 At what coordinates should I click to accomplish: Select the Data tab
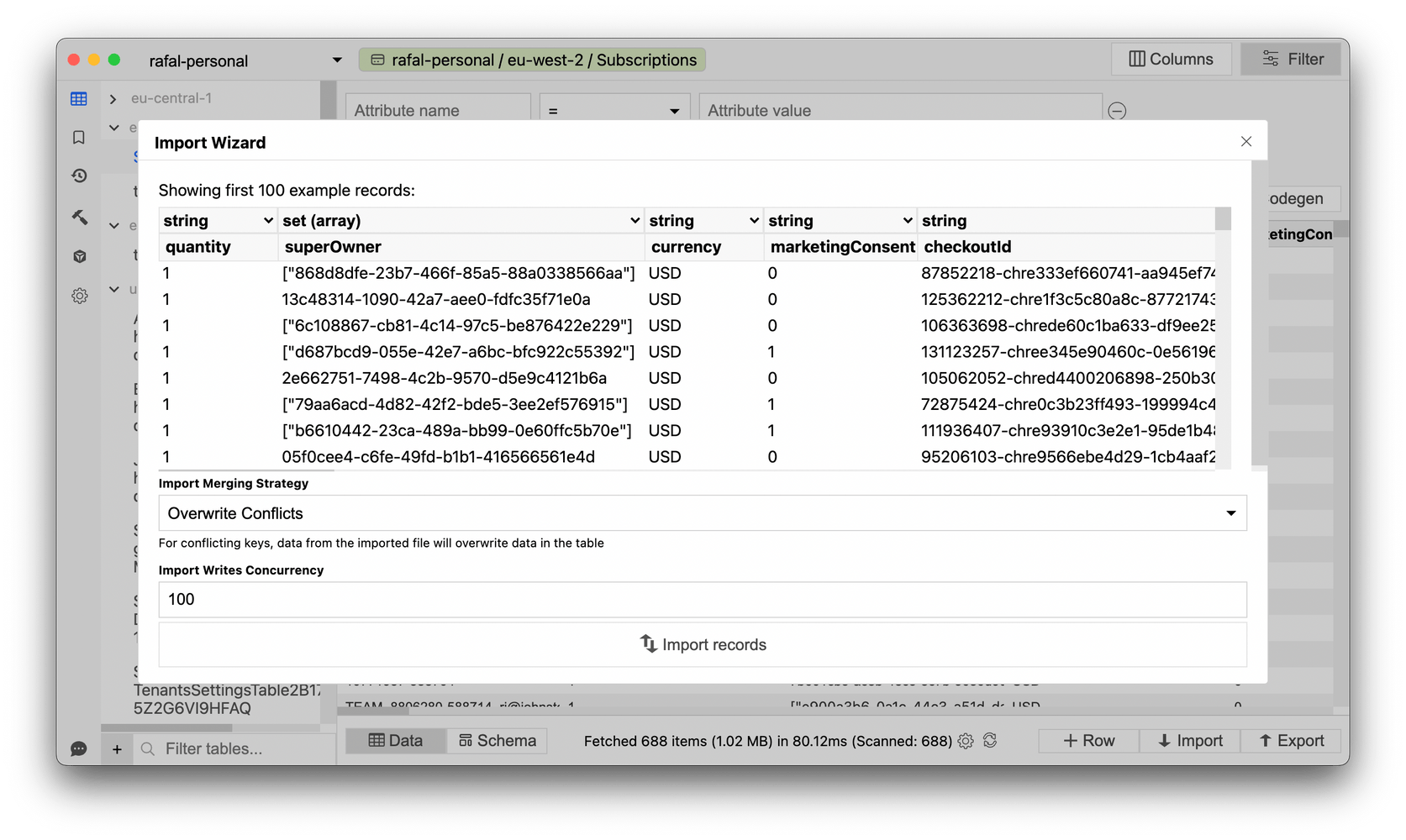point(395,740)
